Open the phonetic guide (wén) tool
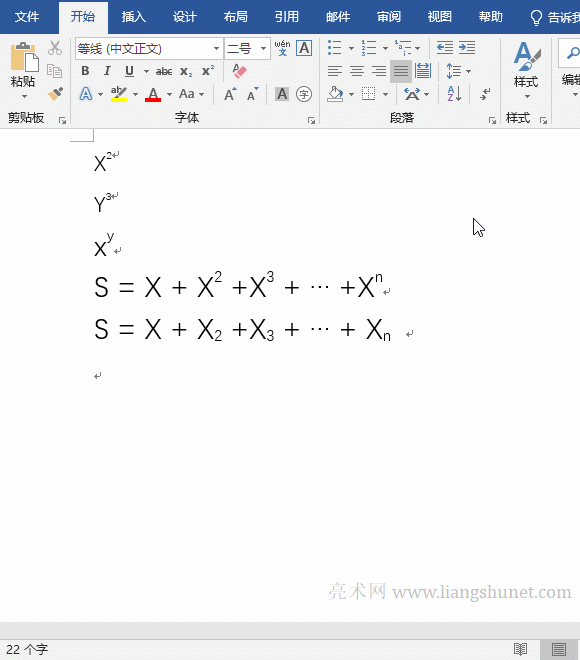The height and width of the screenshot is (660, 580). pyautogui.click(x=282, y=48)
